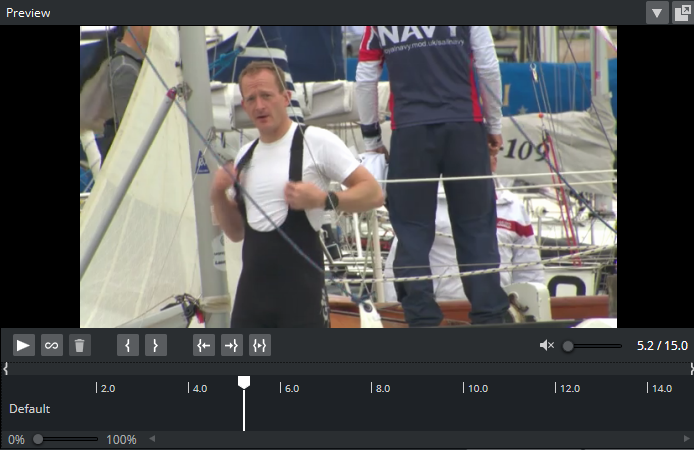Select the Default track label
Image resolution: width=694 pixels, height=450 pixels.
click(x=29, y=409)
